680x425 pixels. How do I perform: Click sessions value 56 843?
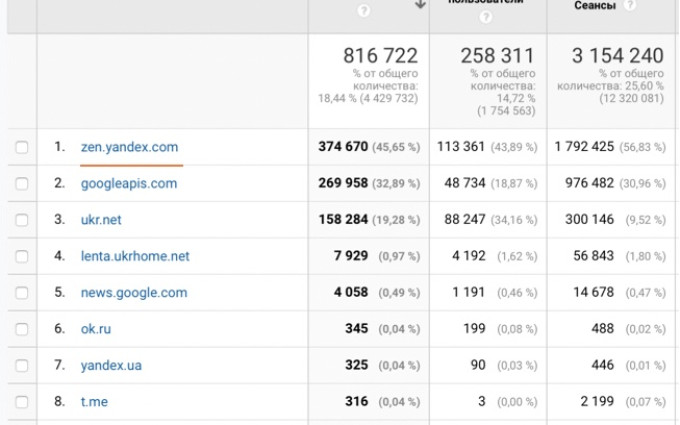click(593, 256)
